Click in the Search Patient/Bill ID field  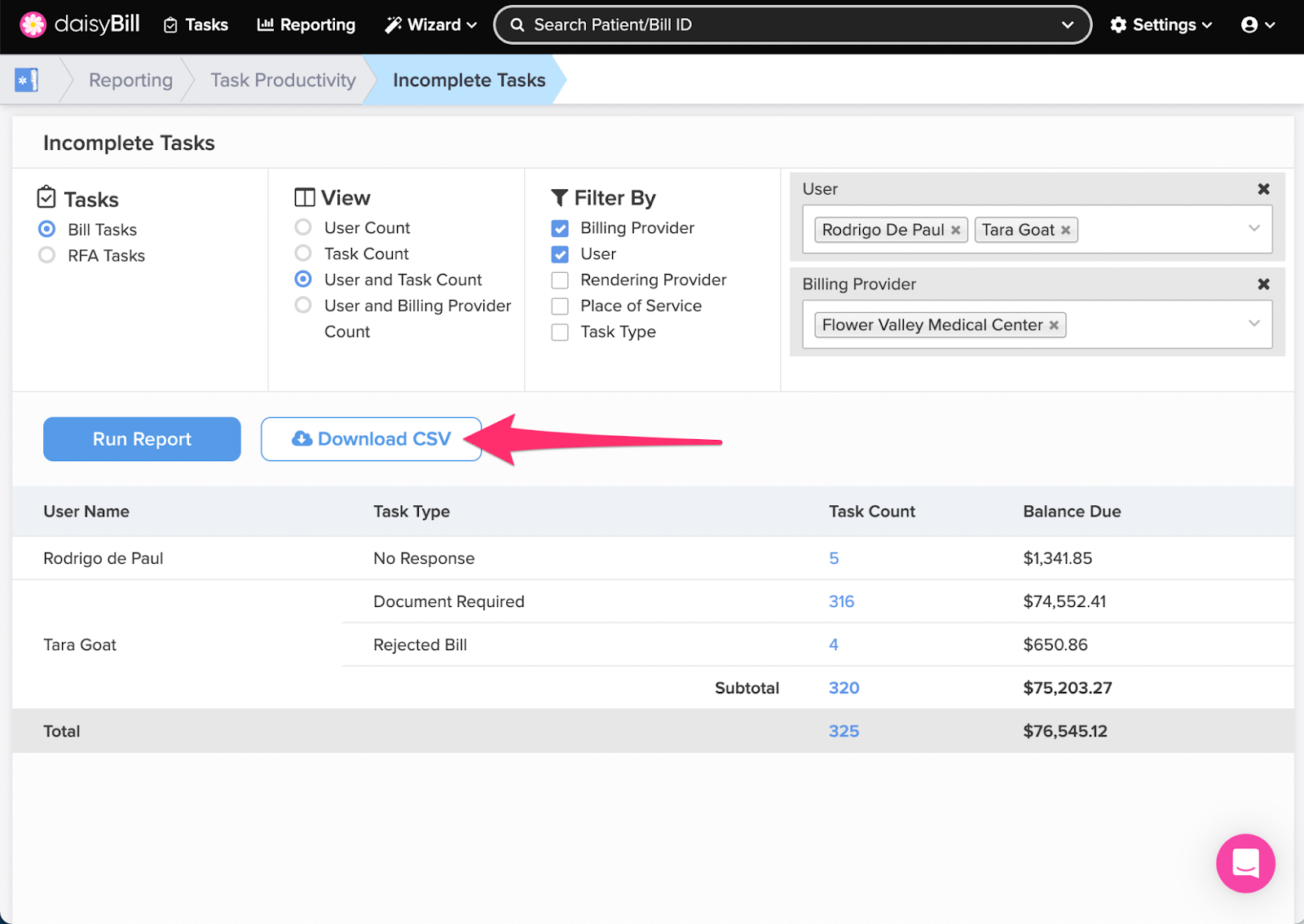click(782, 25)
